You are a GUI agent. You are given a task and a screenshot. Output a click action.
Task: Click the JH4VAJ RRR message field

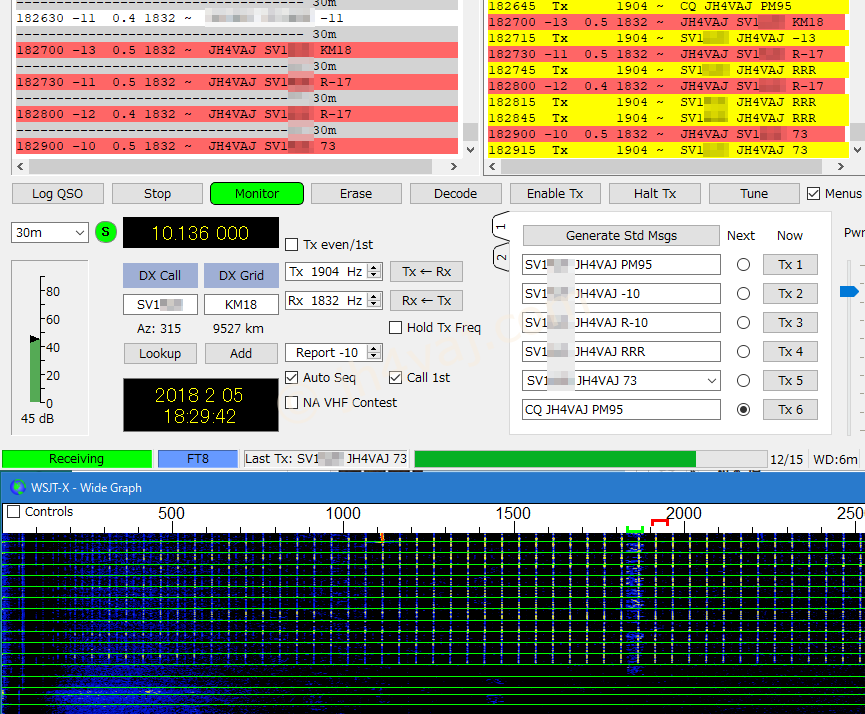621,351
